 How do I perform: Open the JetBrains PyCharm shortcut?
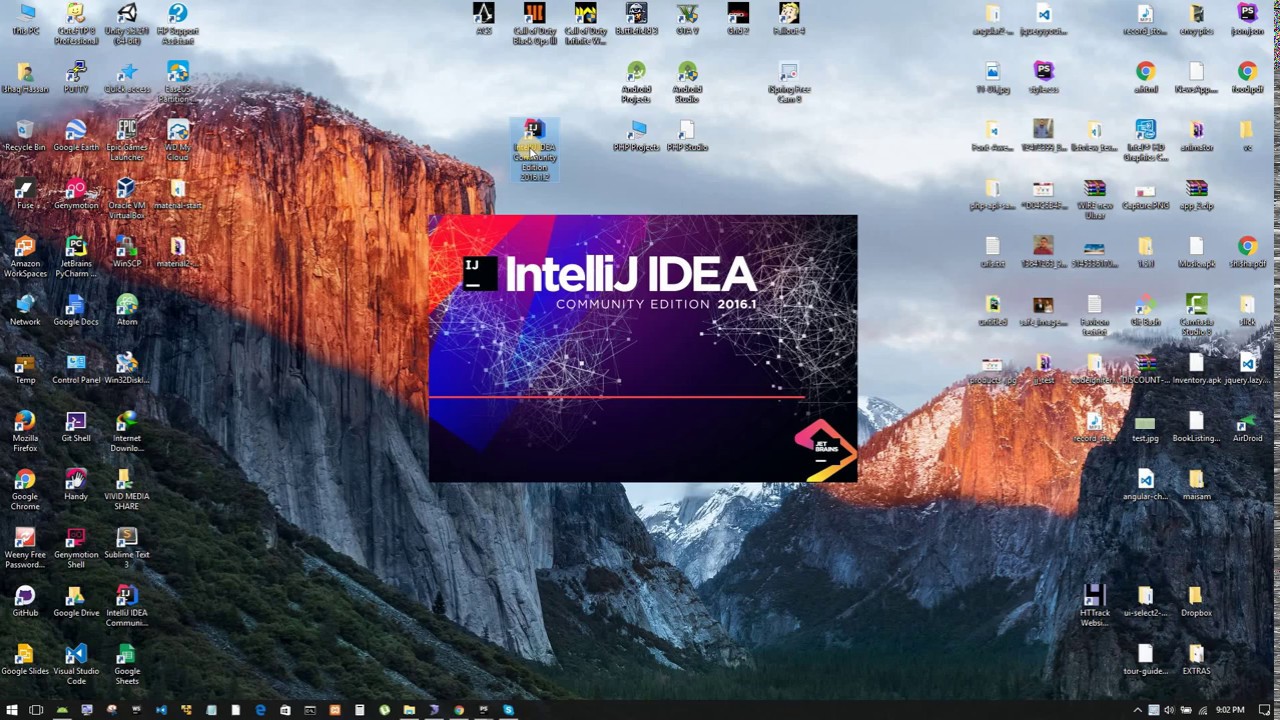pyautogui.click(x=76, y=257)
